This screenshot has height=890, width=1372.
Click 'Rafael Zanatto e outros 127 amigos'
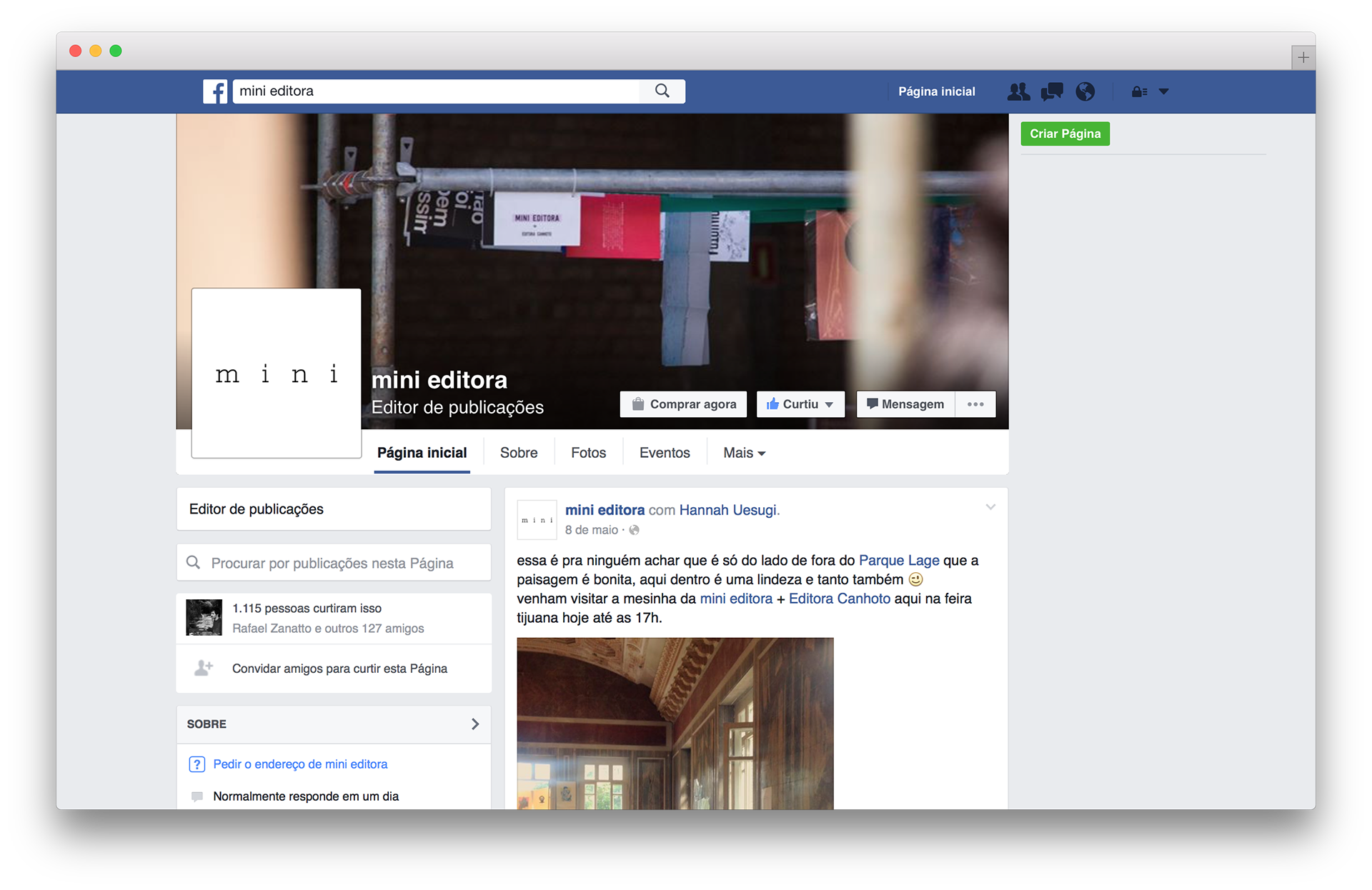click(x=328, y=629)
